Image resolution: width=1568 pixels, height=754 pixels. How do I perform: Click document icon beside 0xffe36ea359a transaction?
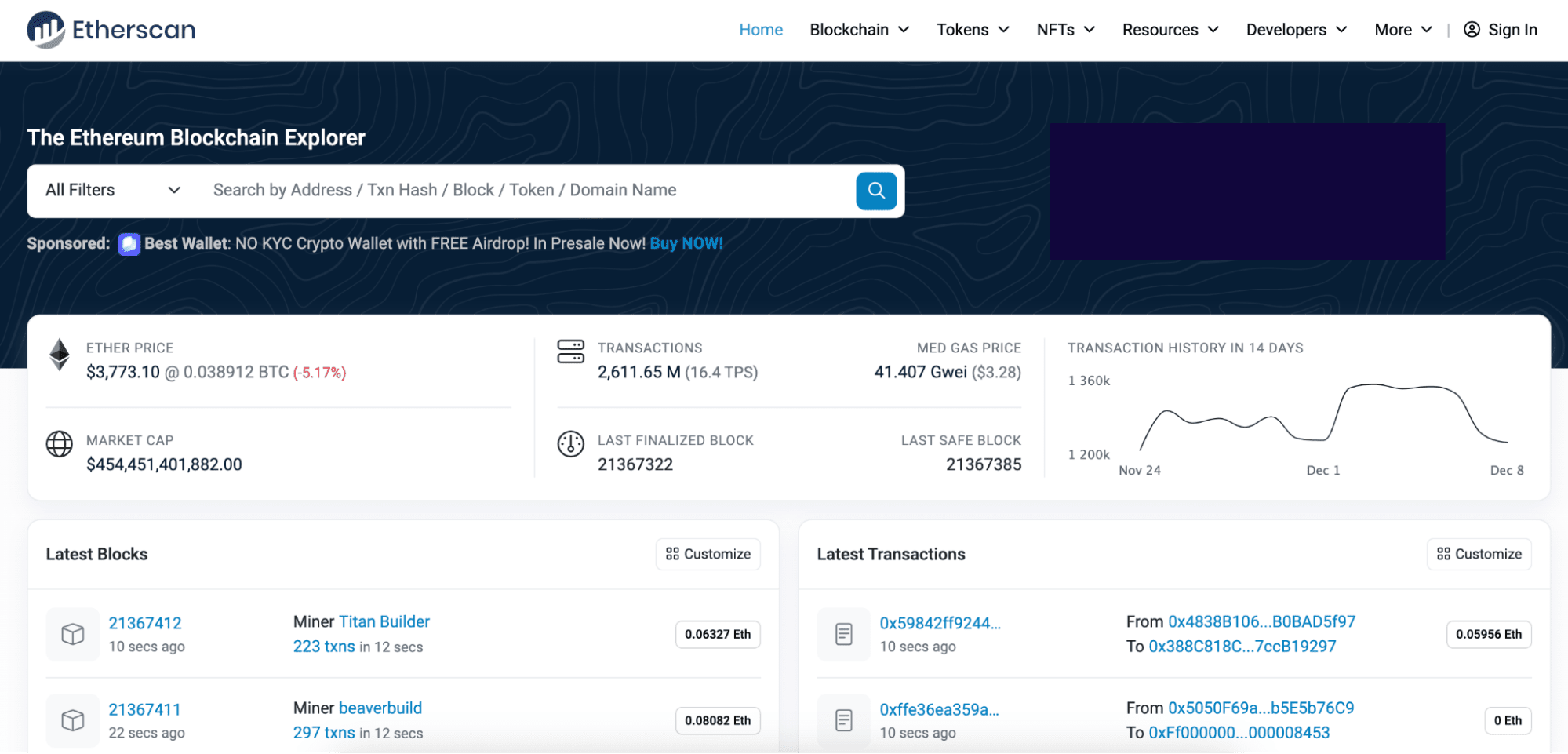[x=844, y=720]
